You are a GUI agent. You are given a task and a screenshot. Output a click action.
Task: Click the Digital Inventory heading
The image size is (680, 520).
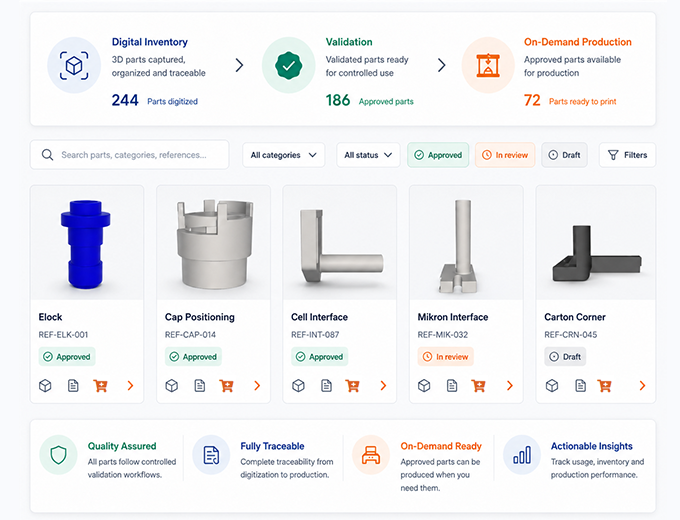[x=150, y=42]
